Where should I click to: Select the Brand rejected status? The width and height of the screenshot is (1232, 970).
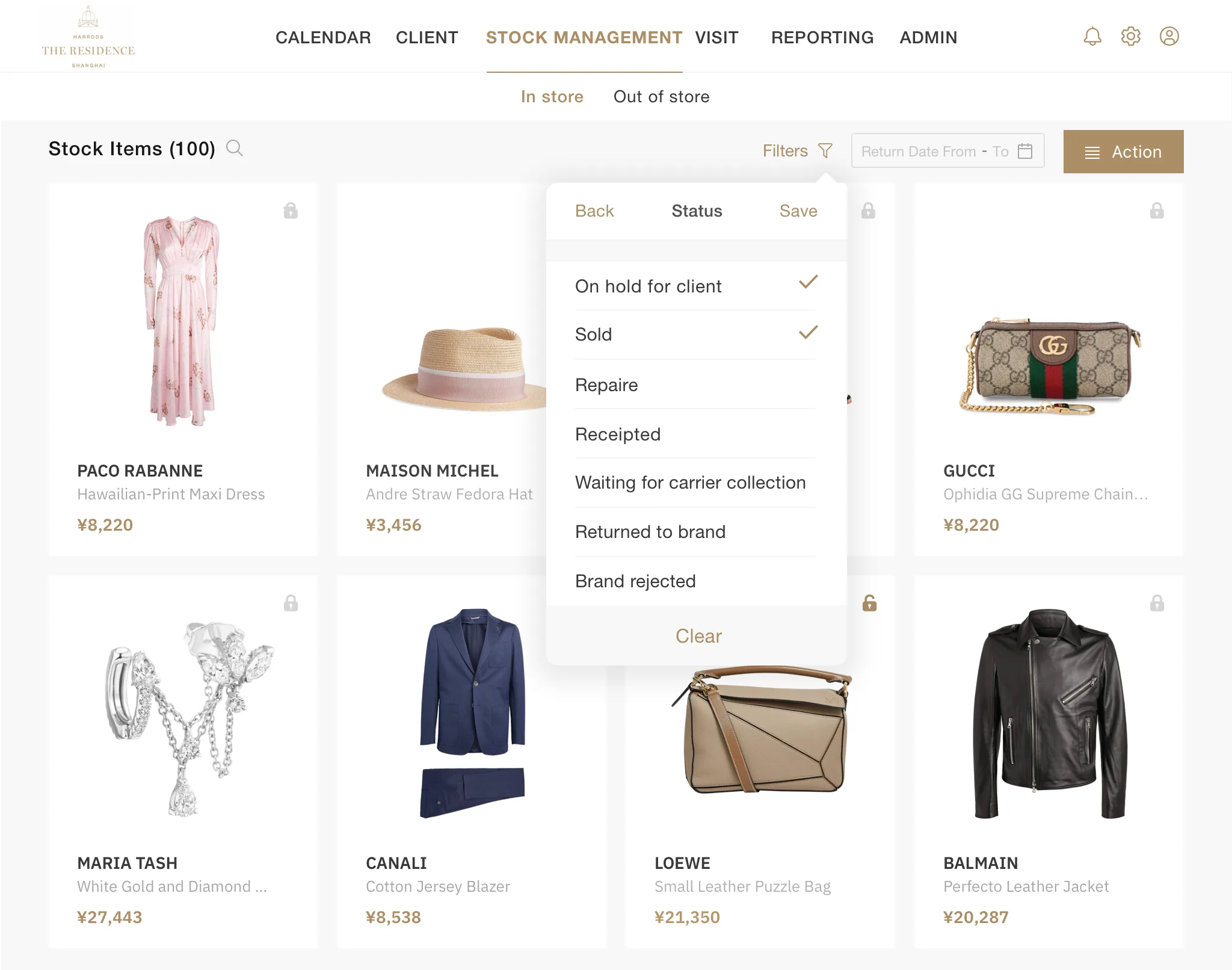pyautogui.click(x=696, y=581)
